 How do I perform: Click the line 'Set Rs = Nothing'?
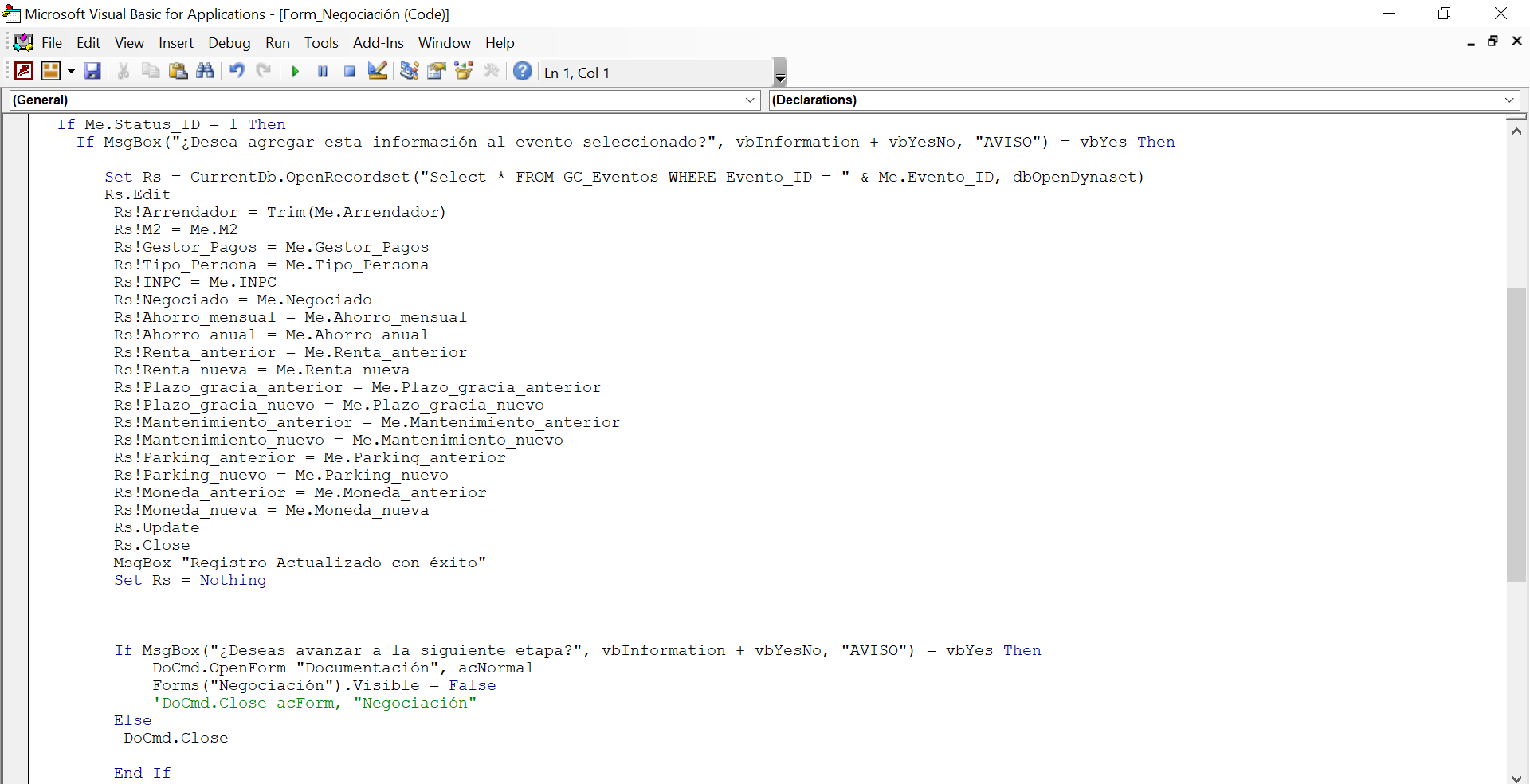click(x=190, y=580)
